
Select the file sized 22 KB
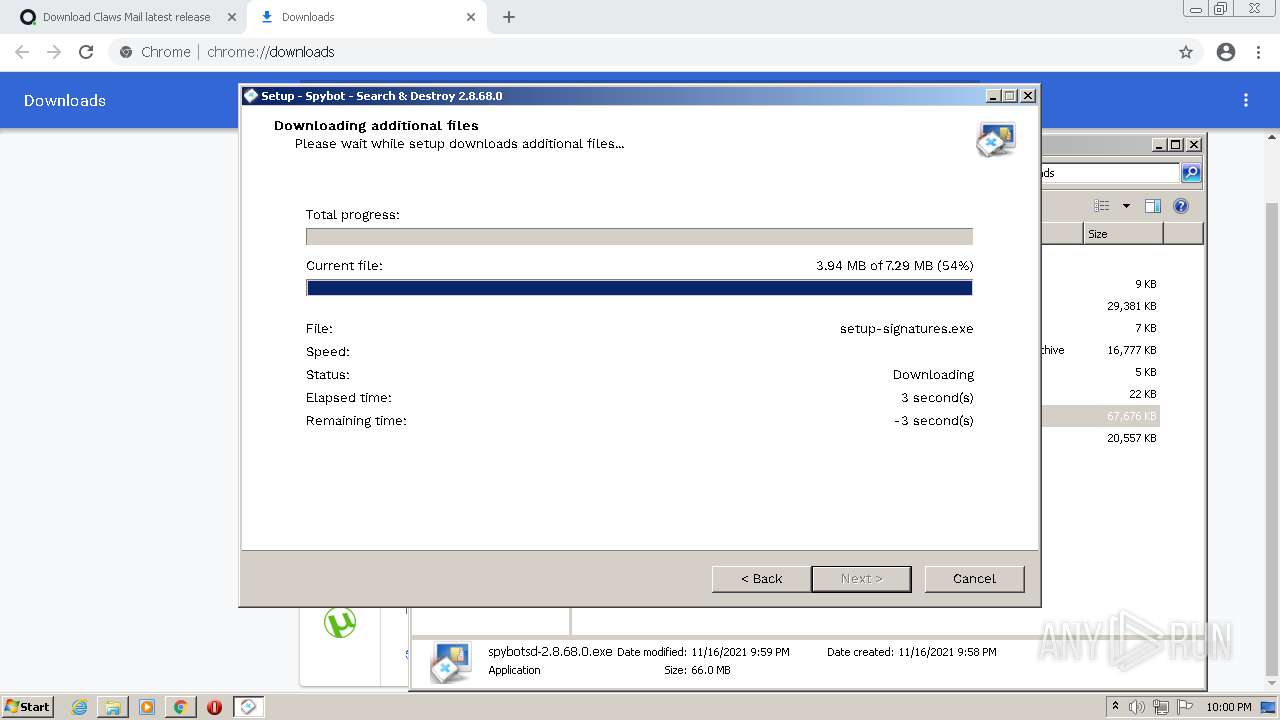tap(1143, 394)
